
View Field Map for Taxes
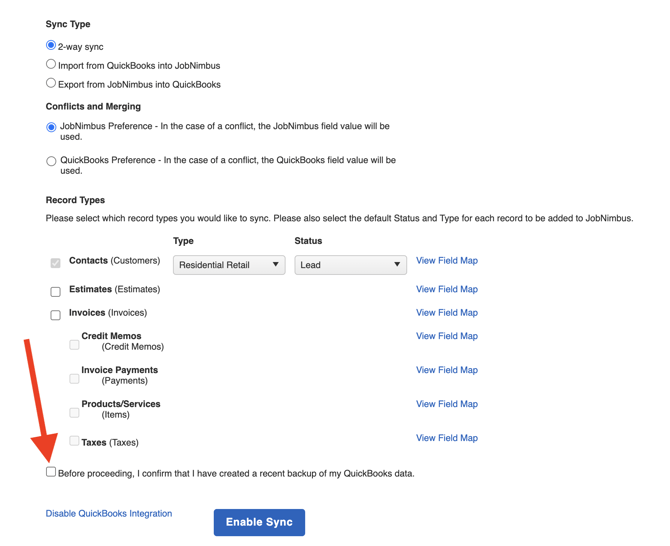coord(447,438)
